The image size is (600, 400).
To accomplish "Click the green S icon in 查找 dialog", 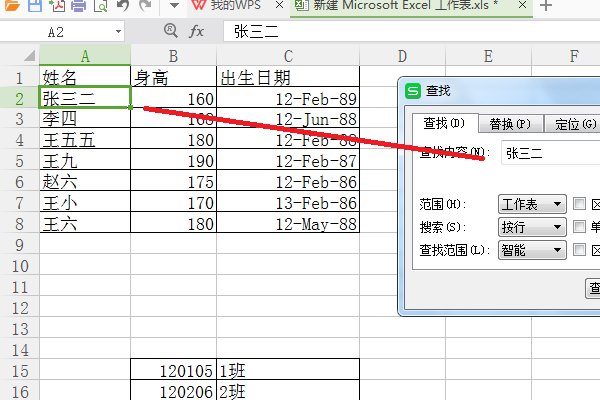I will point(413,91).
